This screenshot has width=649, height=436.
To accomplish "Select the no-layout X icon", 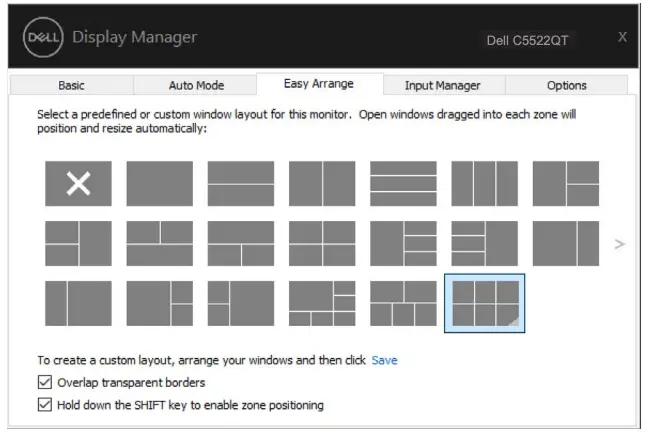I will (78, 184).
